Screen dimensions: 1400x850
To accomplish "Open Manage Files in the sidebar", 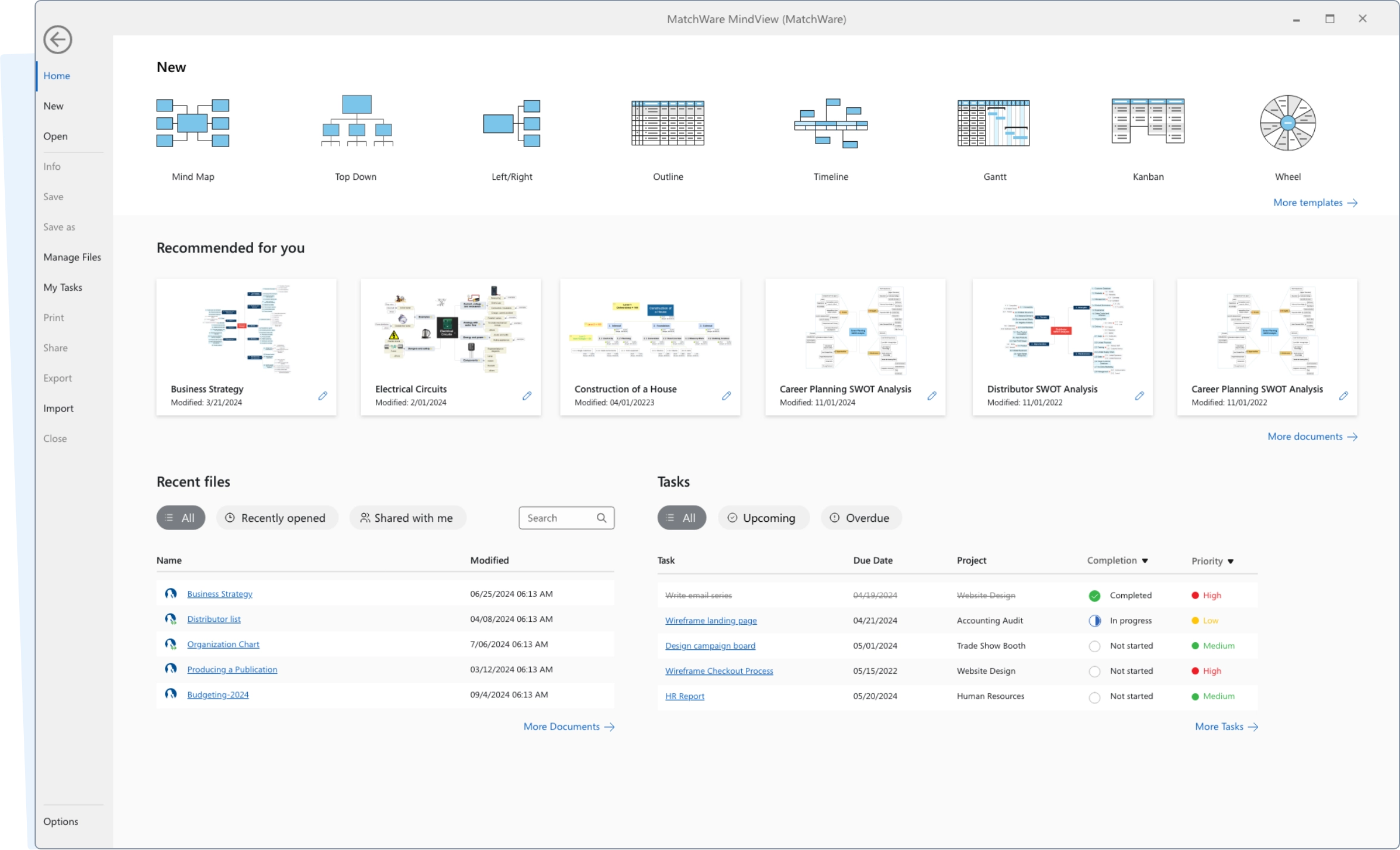I will click(x=72, y=257).
